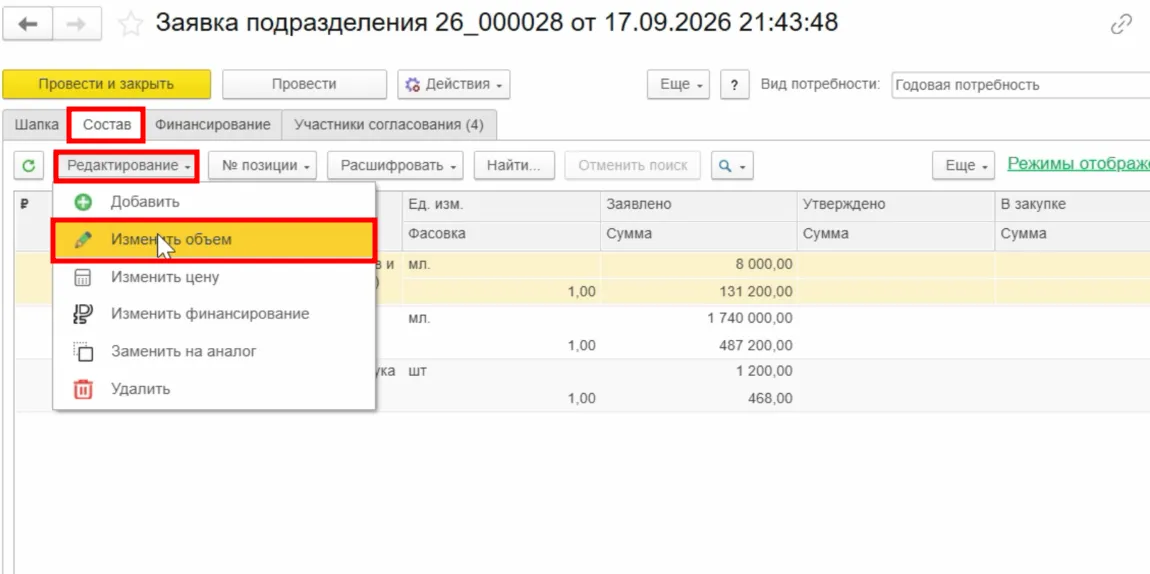
Task: Click the Заявлено column header
Action: tap(698, 205)
